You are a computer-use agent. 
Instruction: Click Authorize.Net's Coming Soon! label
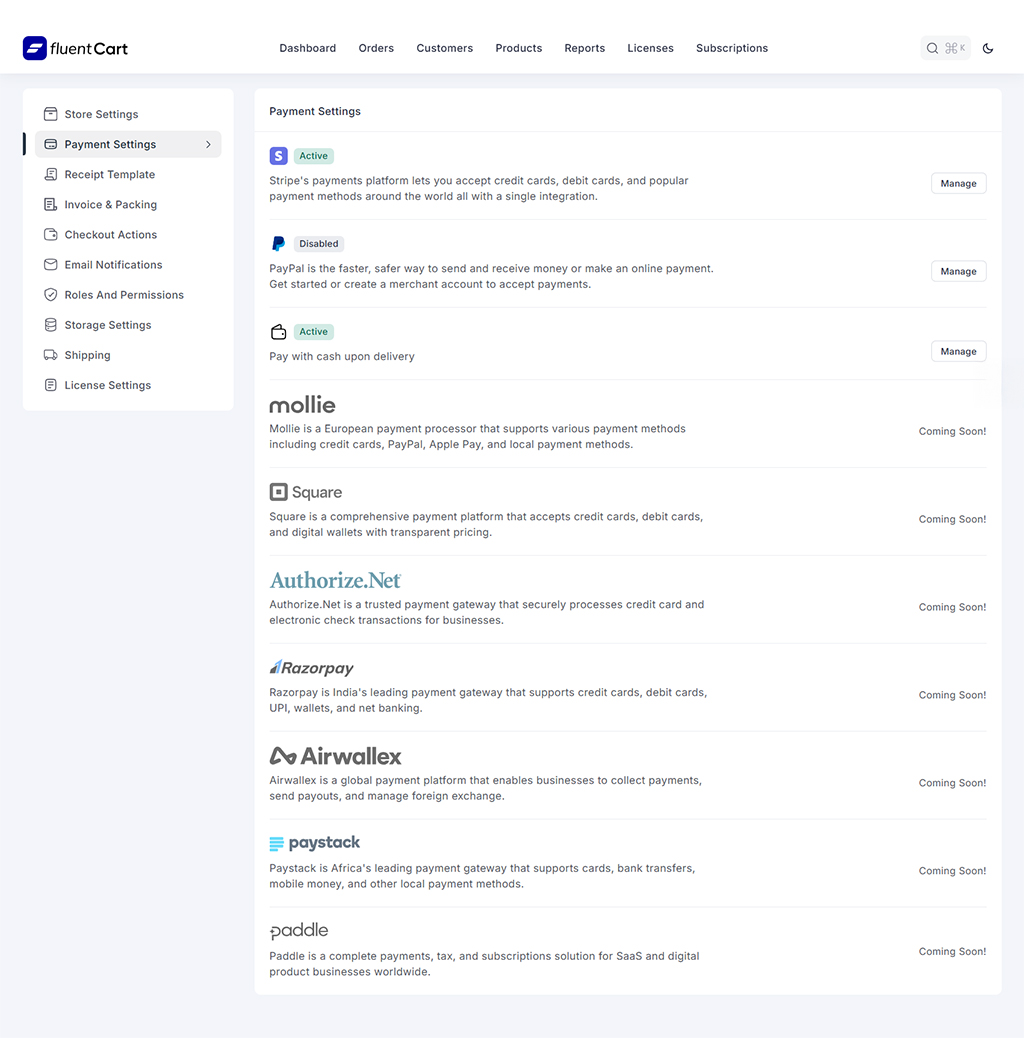953,607
